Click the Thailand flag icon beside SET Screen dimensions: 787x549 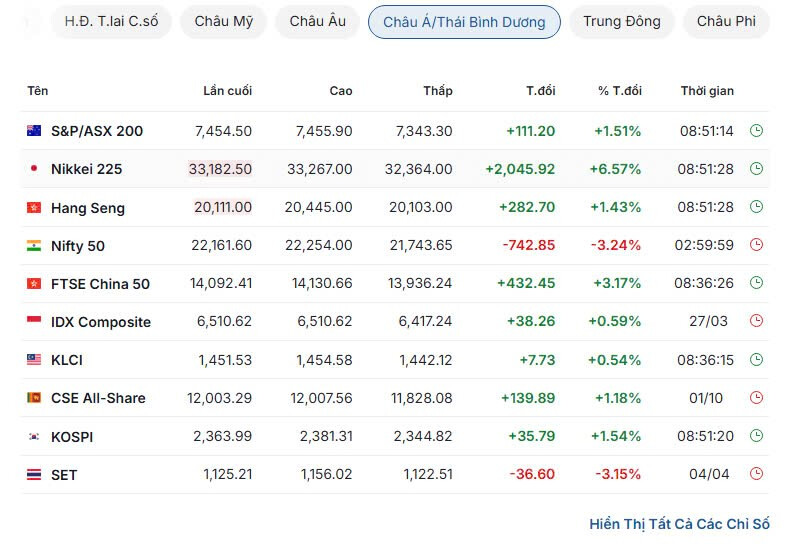[x=34, y=475]
